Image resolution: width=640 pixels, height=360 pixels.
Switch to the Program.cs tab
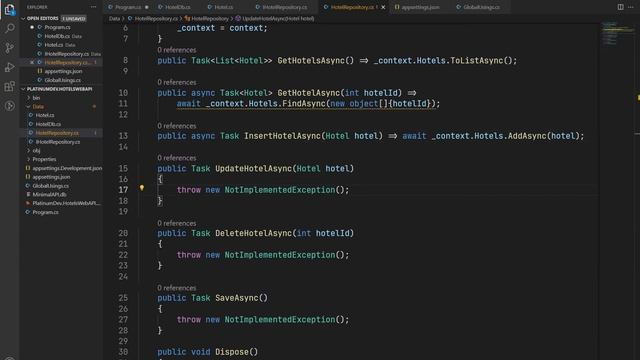coord(128,7)
